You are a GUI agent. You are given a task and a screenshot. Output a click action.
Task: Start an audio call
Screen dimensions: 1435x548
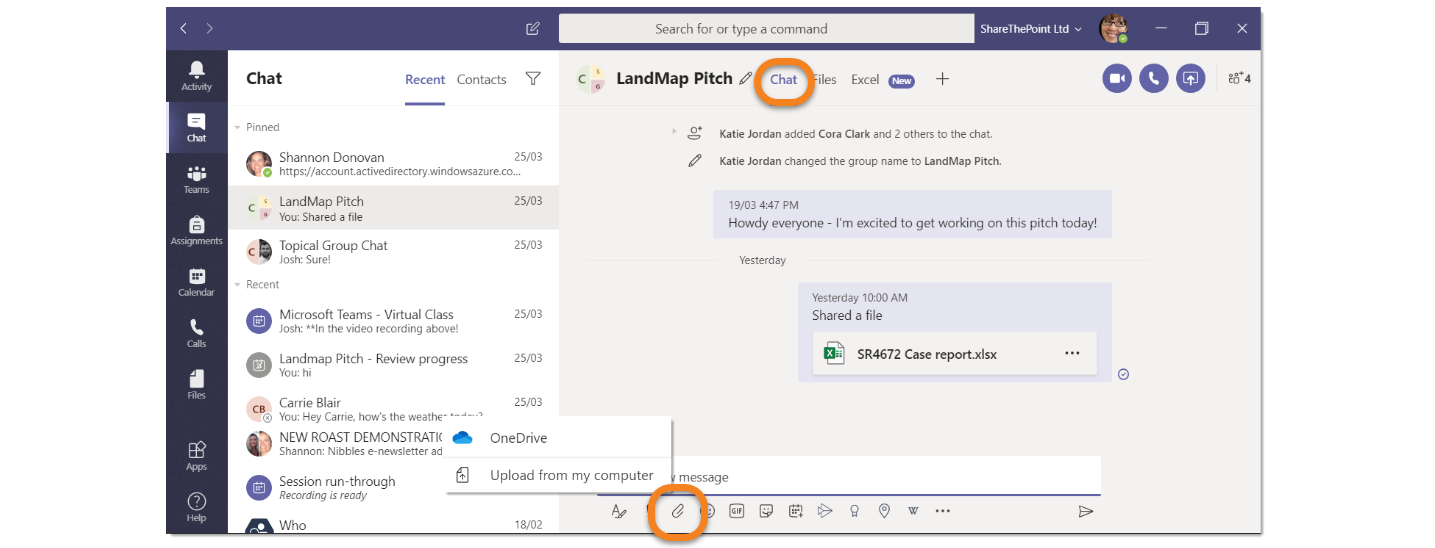[x=1154, y=79]
